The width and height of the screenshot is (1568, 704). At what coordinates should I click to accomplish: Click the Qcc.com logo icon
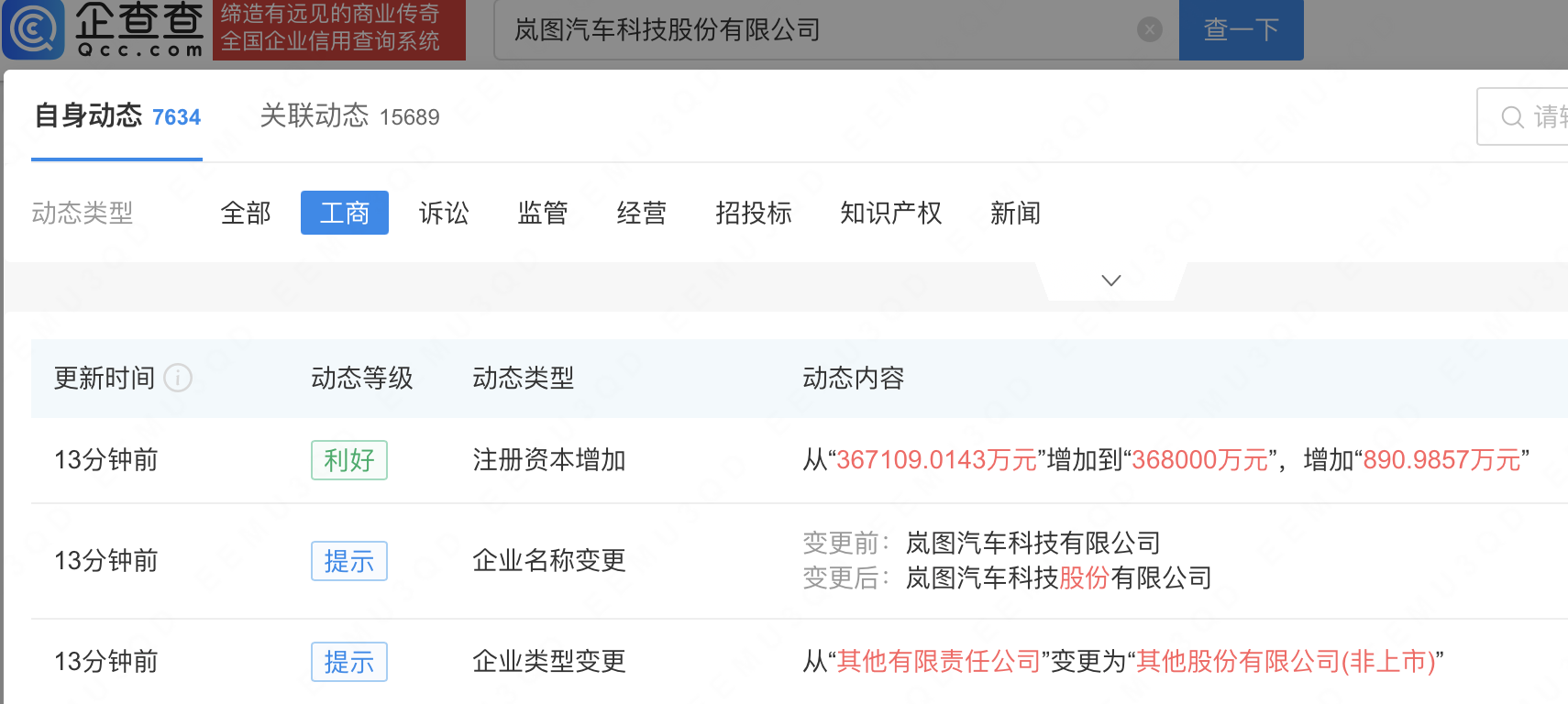33,28
